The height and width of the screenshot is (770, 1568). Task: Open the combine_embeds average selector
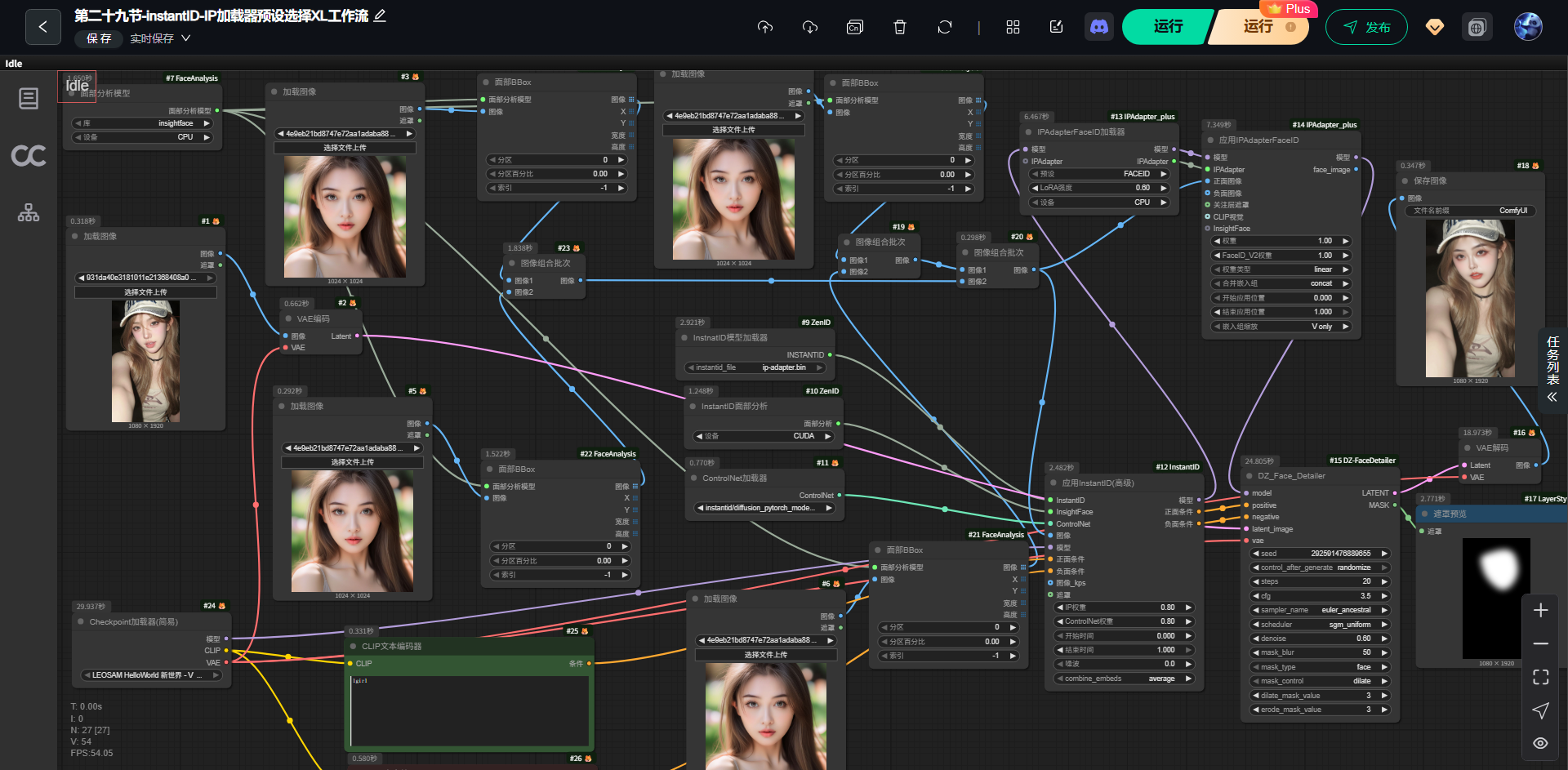[1124, 679]
